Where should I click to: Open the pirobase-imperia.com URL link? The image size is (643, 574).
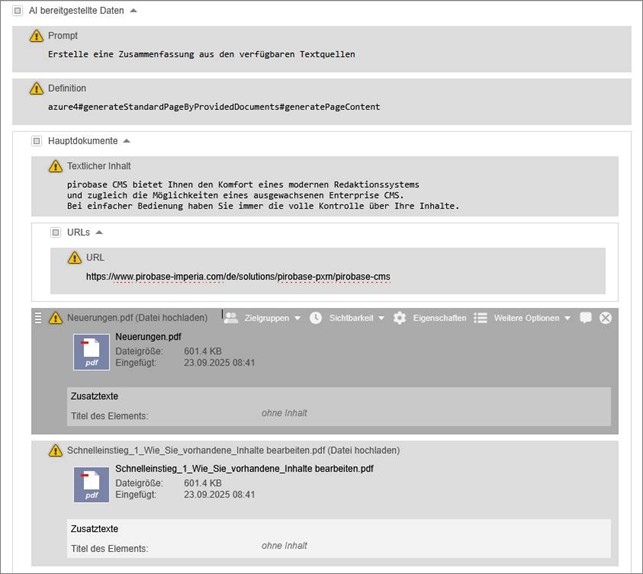pos(238,276)
